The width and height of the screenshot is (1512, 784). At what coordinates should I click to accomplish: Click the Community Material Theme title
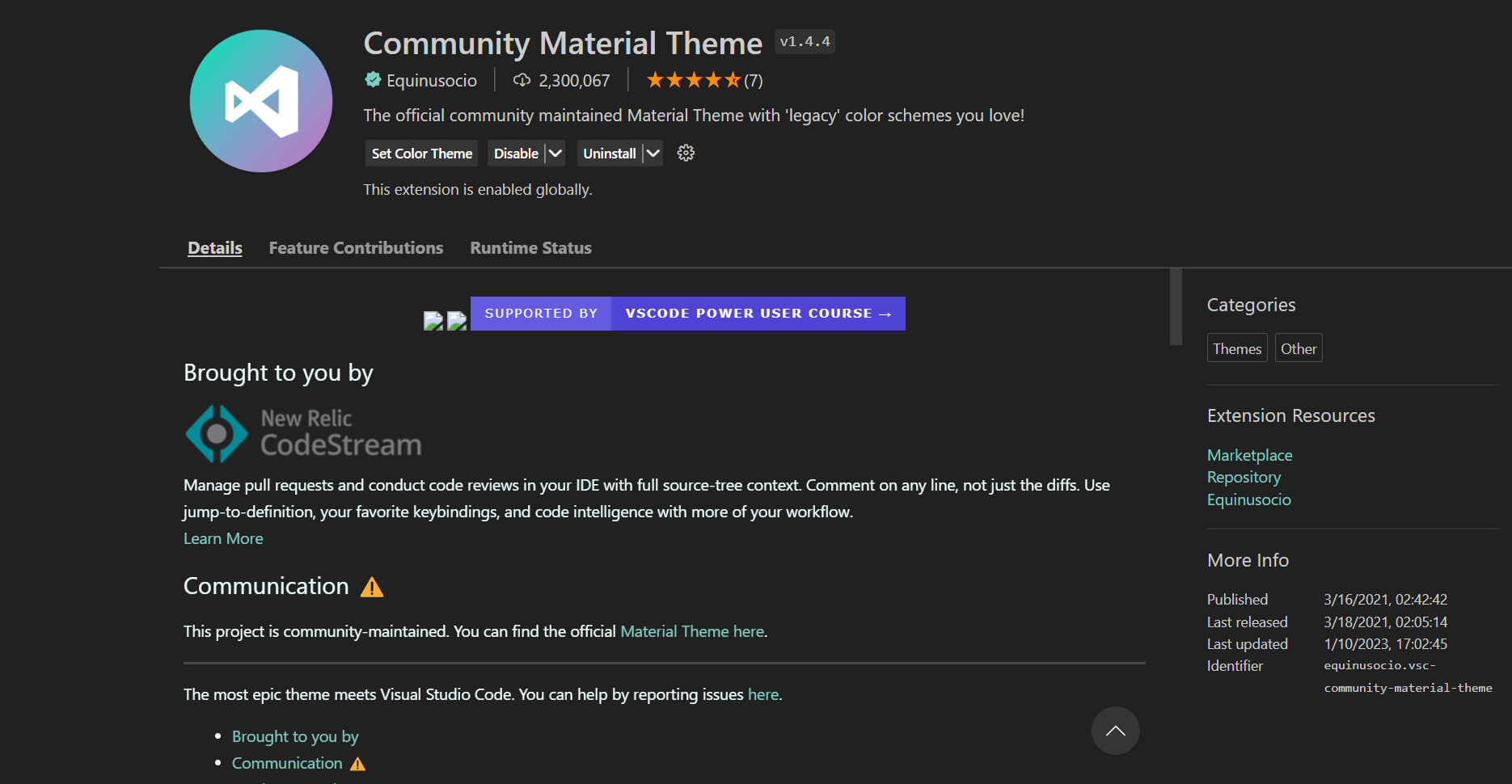tap(563, 43)
